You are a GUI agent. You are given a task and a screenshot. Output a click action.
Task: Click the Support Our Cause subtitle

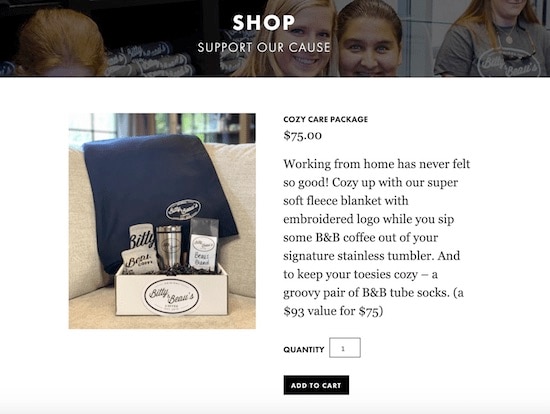264,47
